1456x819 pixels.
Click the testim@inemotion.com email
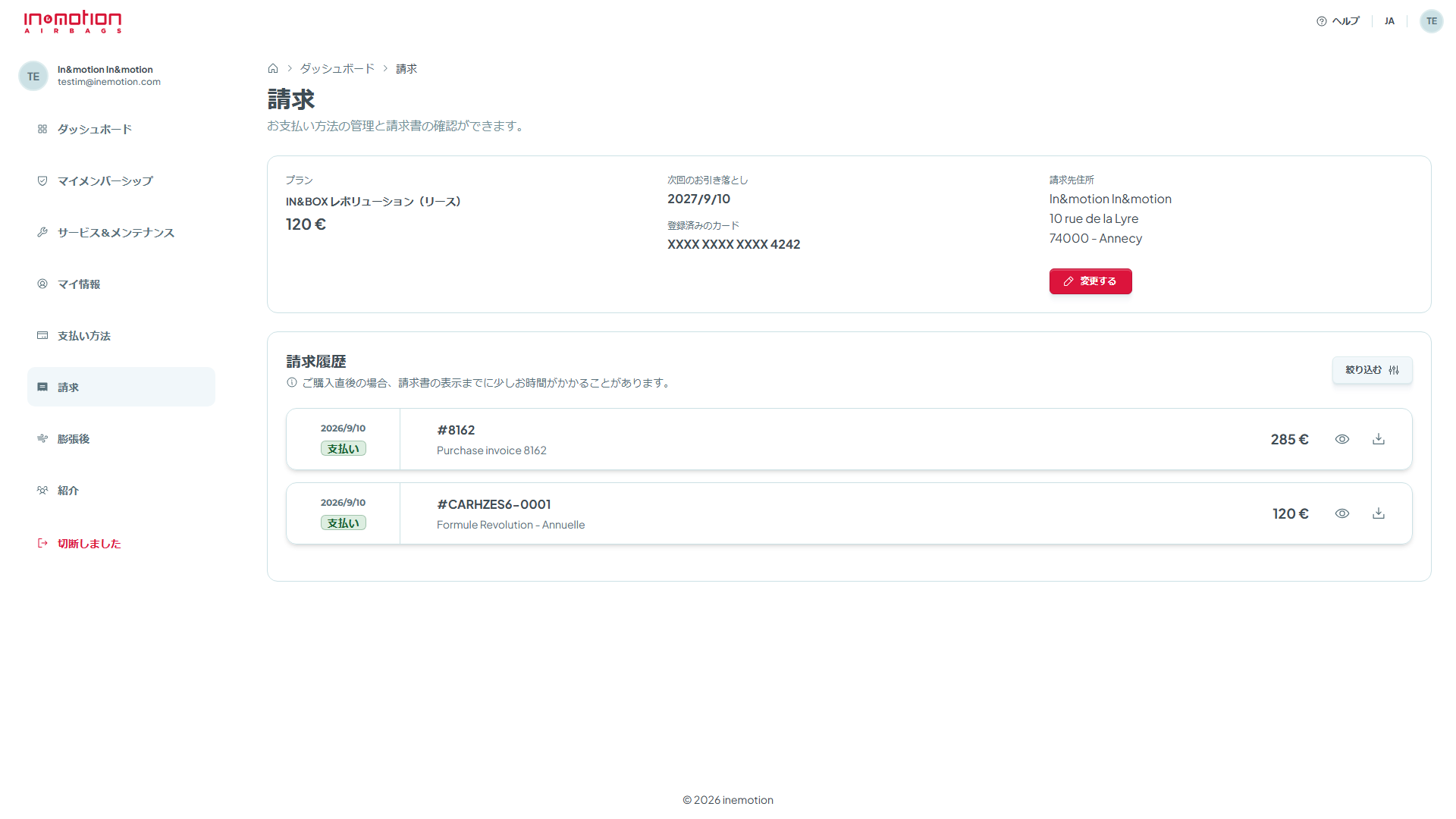click(x=109, y=82)
